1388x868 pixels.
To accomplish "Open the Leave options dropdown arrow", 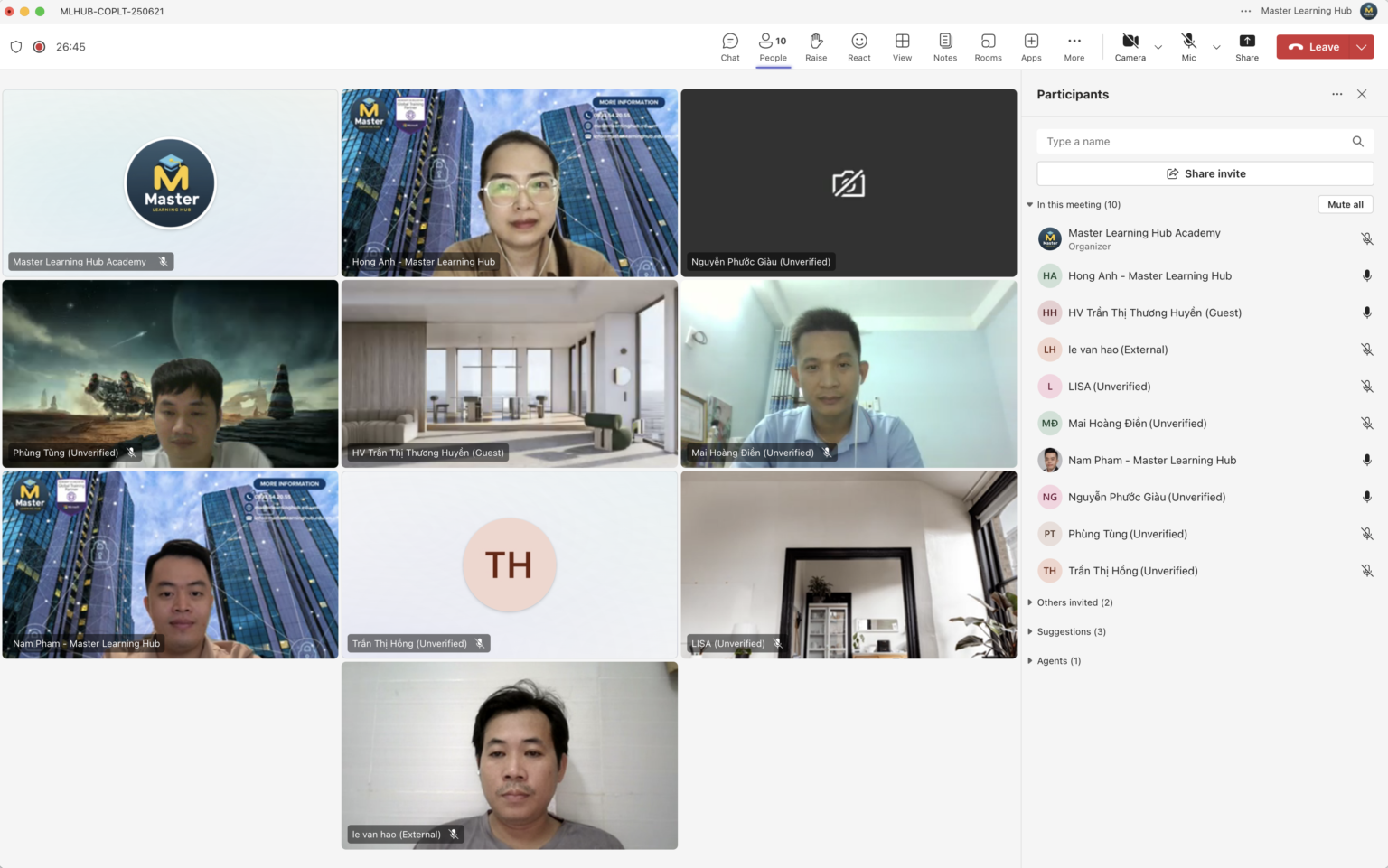I will pyautogui.click(x=1361, y=46).
